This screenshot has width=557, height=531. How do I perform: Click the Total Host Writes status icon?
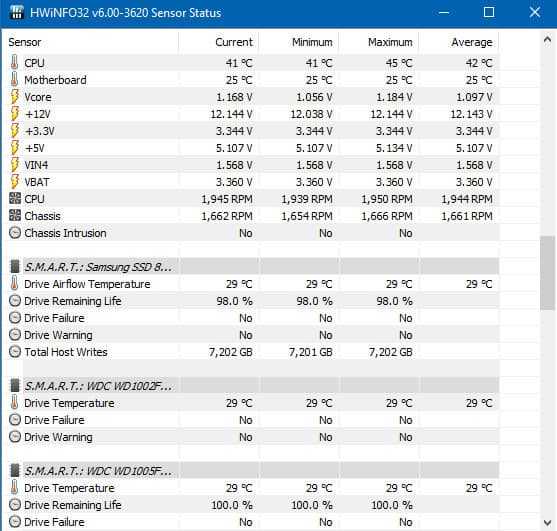15,352
